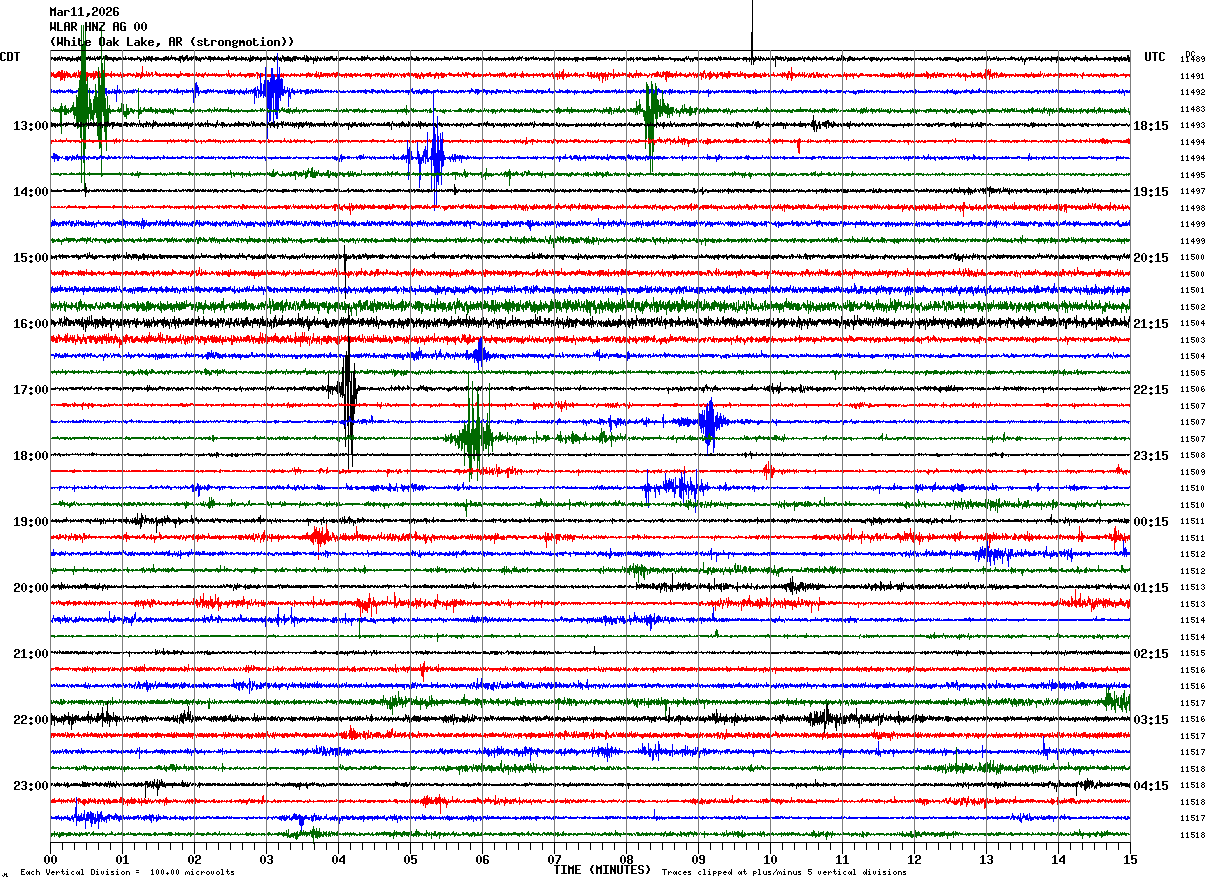Click the DC offset value "11491"
Screen dimensions: 1210x886
(x=1192, y=76)
